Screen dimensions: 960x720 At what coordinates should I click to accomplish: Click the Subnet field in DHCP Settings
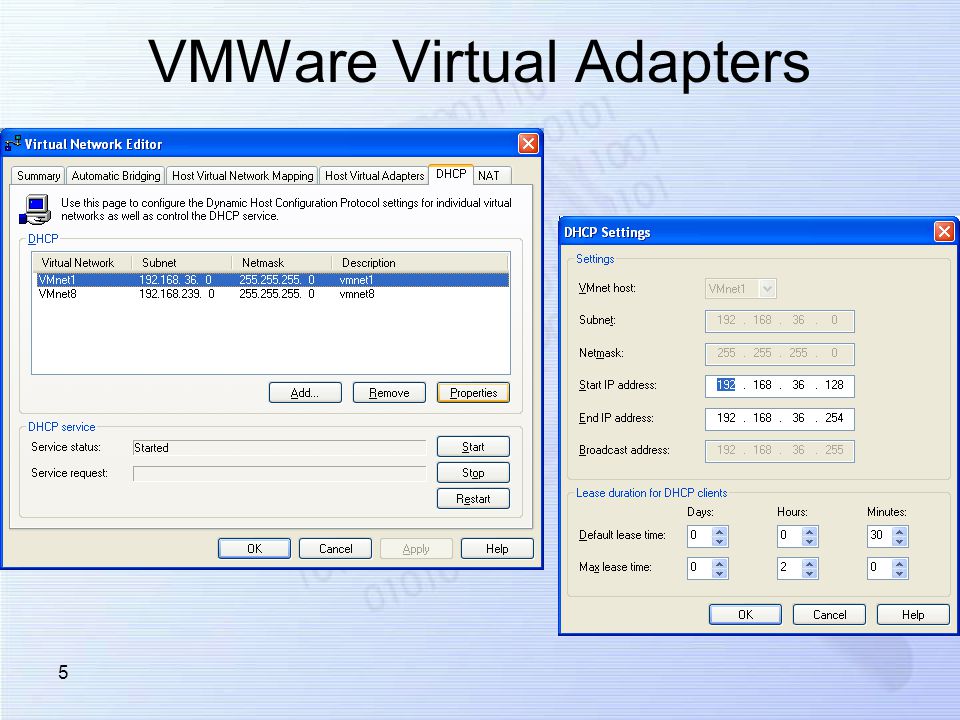pos(779,320)
